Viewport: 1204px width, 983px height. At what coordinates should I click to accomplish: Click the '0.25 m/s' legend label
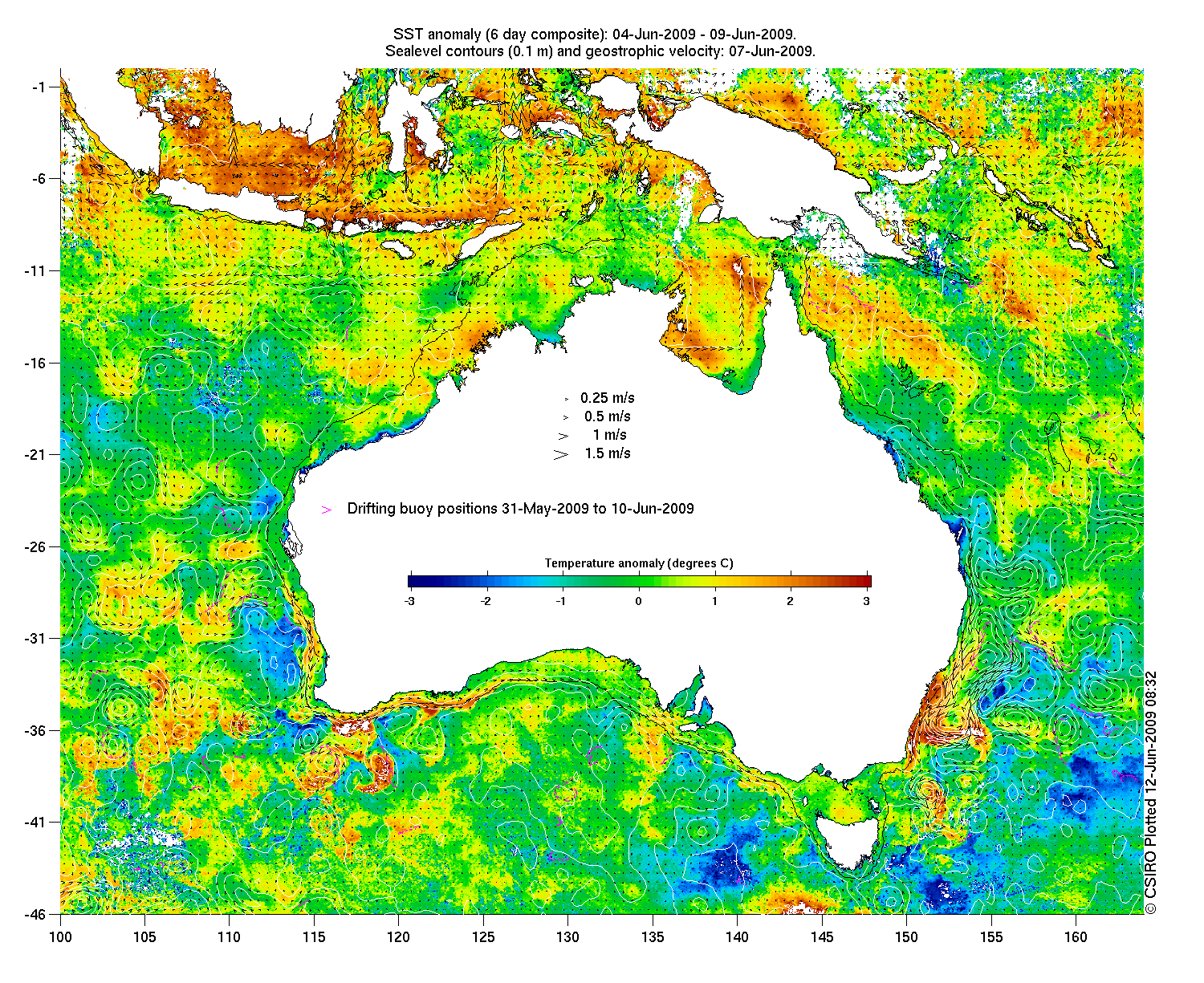(x=608, y=398)
